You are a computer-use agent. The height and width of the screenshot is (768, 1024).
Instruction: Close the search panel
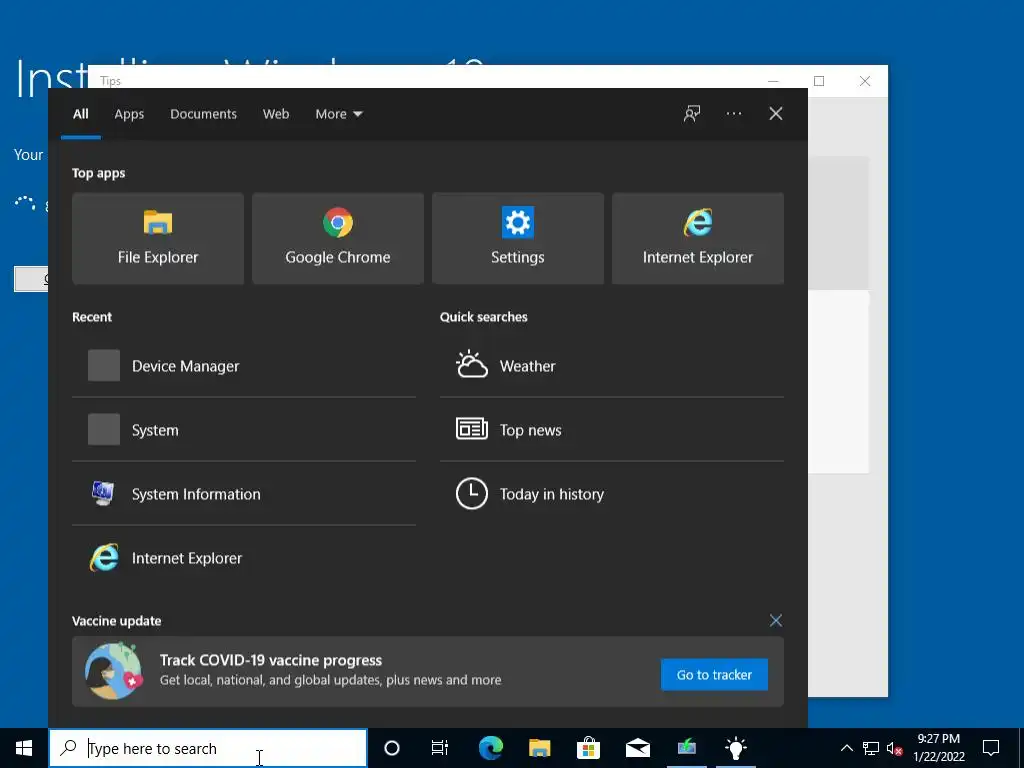point(776,114)
